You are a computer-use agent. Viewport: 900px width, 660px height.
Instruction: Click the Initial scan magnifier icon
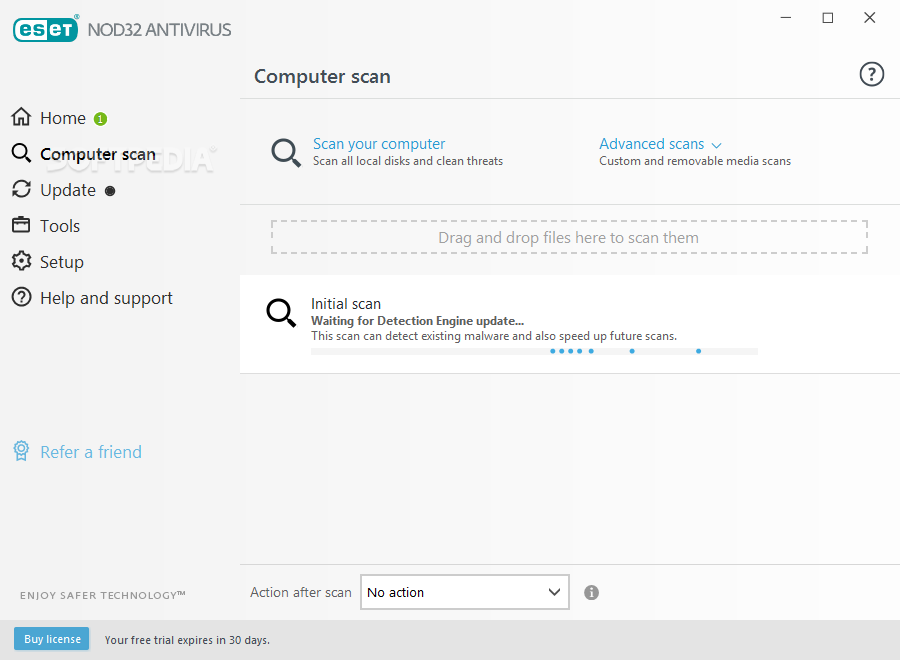point(281,313)
